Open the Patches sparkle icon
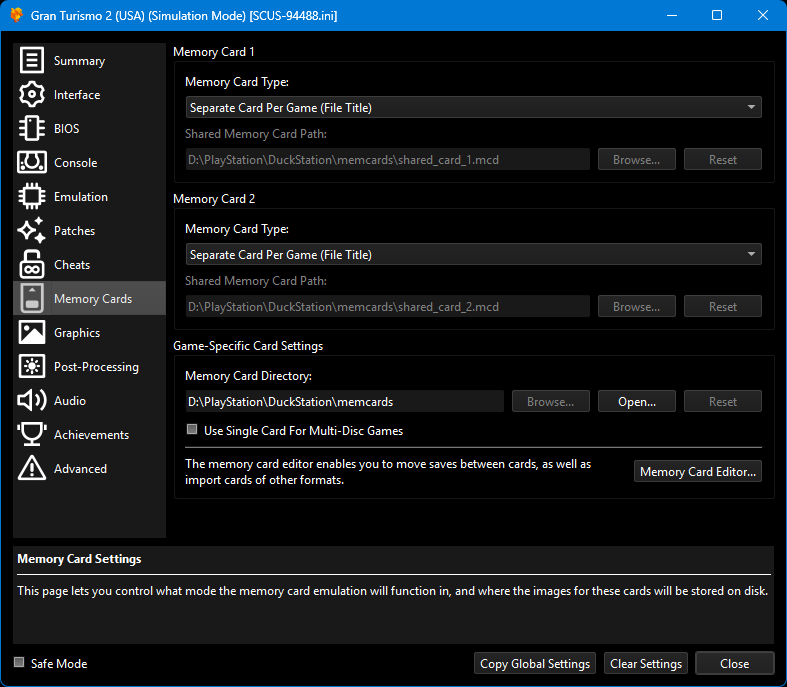This screenshot has height=687, width=787. tap(32, 231)
